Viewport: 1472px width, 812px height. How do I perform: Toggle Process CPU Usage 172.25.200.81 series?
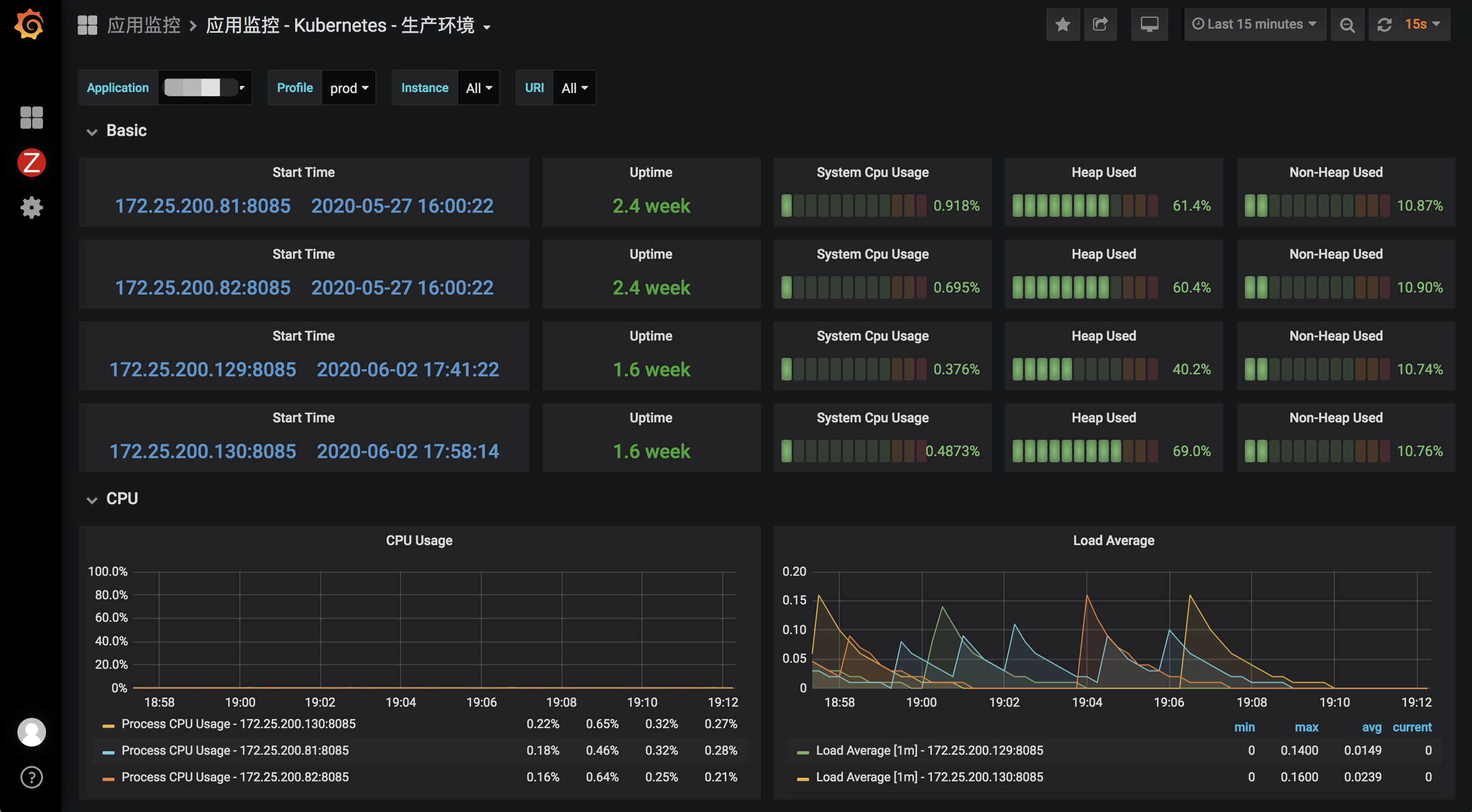coord(235,750)
